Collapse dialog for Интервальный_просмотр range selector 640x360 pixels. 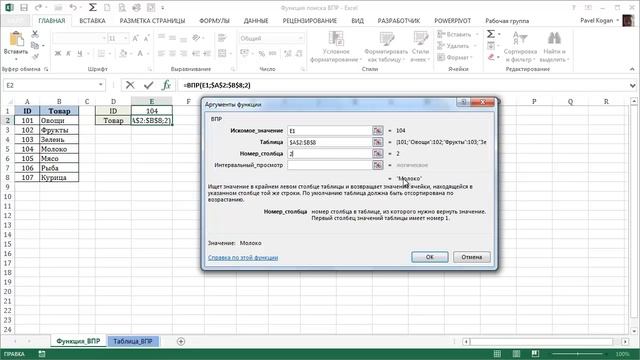[x=378, y=165]
